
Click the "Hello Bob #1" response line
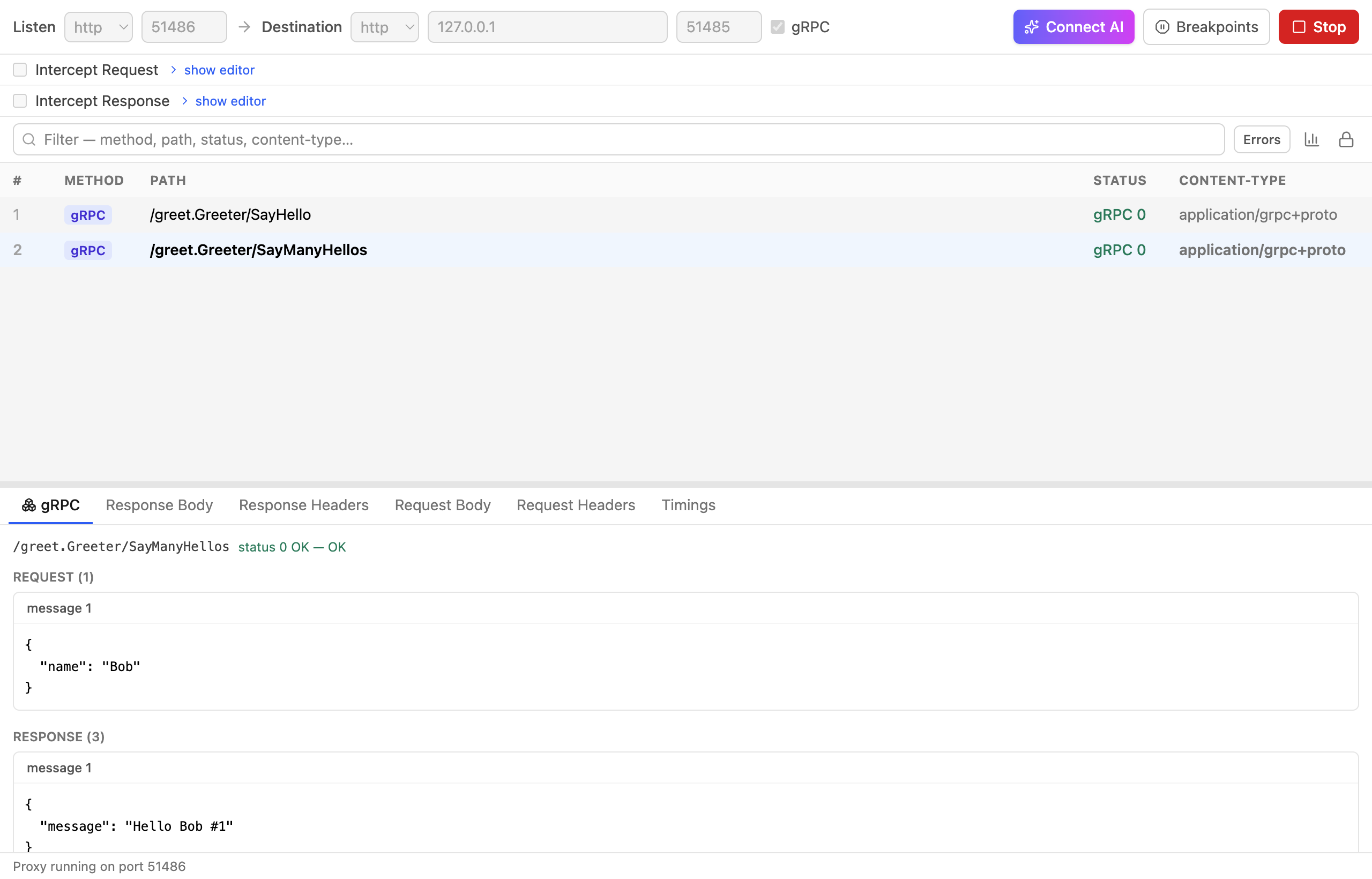[x=137, y=826]
